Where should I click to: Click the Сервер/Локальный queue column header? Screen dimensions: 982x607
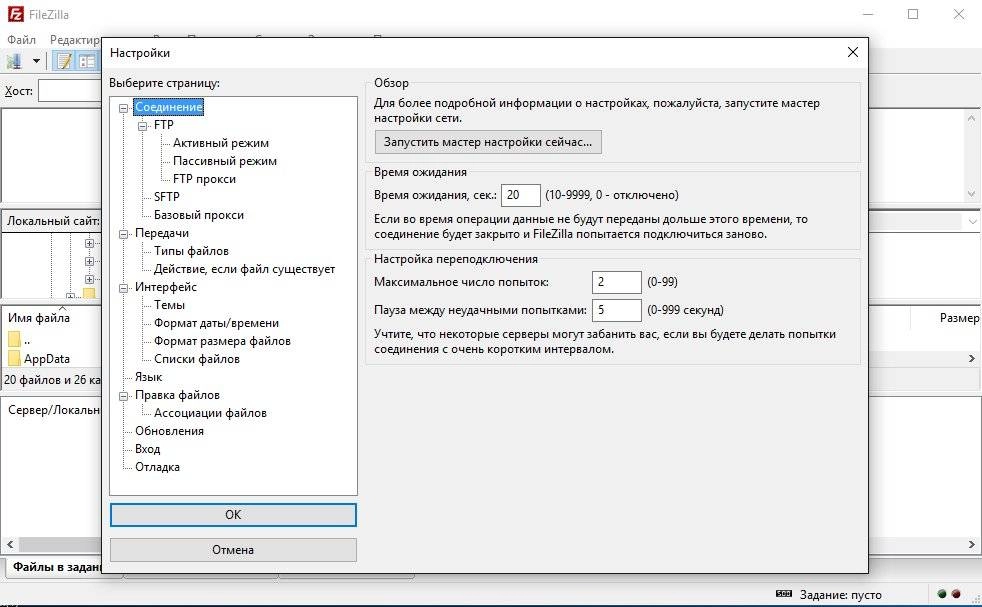(x=54, y=410)
